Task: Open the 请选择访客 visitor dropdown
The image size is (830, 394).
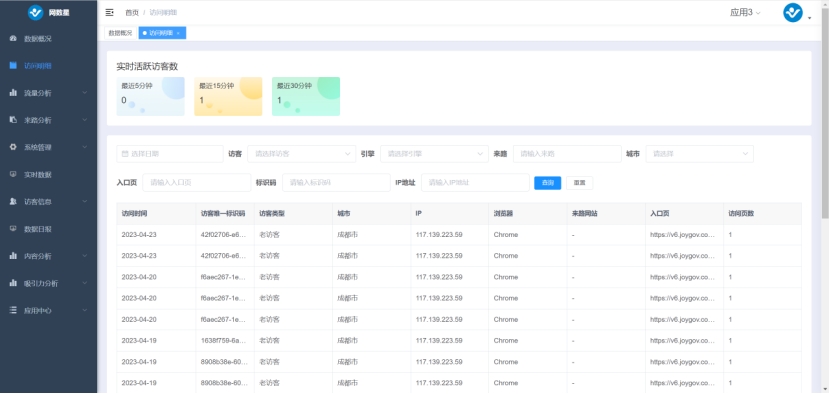Action: click(301, 154)
